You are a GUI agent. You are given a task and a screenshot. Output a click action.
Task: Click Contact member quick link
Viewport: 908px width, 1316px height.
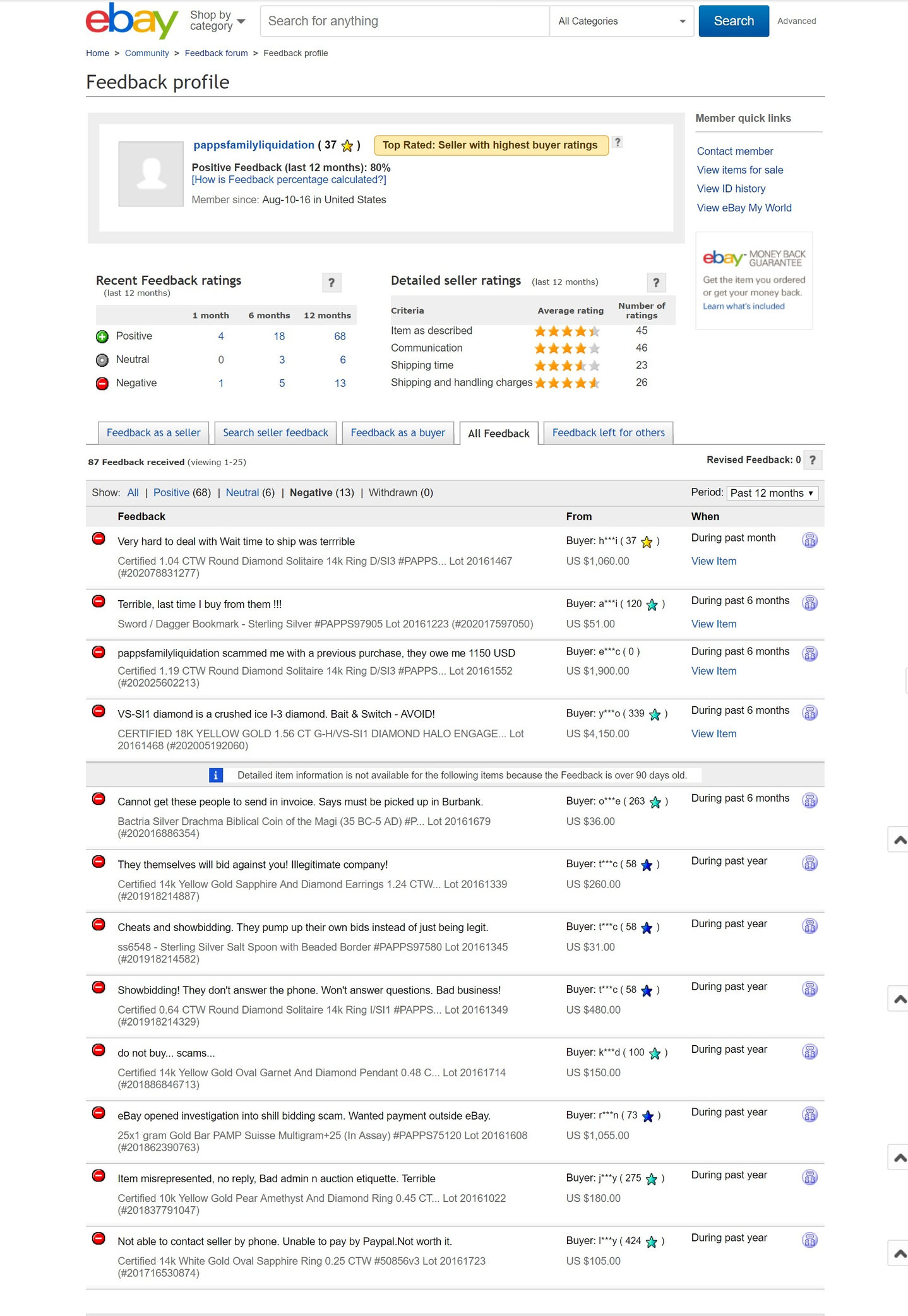point(734,151)
